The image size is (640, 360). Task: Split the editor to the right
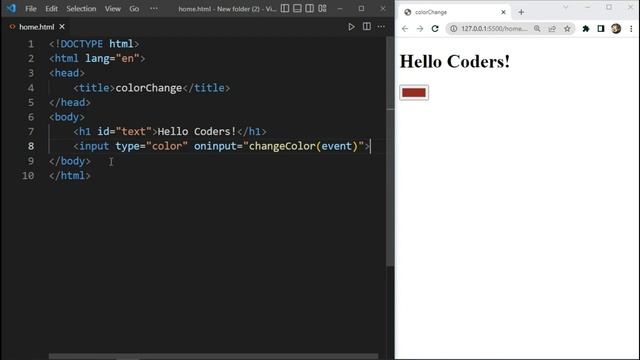[367, 27]
